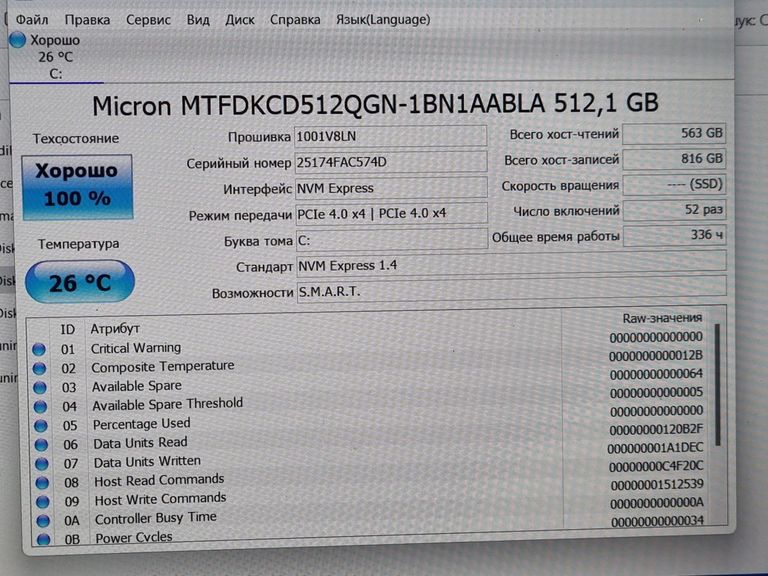768x576 pixels.
Task: Click status dot for Available Spare Threshold row
Action: (x=41, y=407)
